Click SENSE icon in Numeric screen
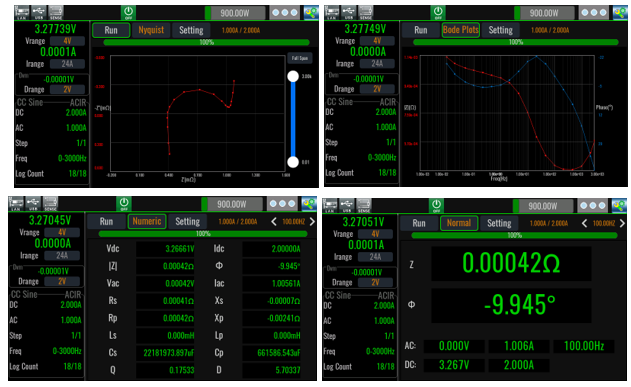631x387 pixels. tap(50, 204)
